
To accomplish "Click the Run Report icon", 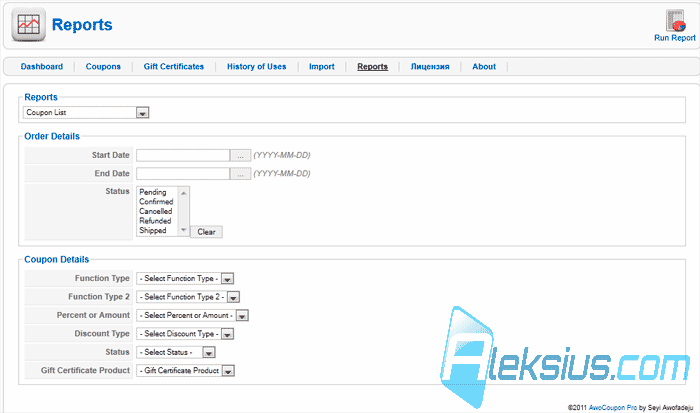I will click(675, 21).
